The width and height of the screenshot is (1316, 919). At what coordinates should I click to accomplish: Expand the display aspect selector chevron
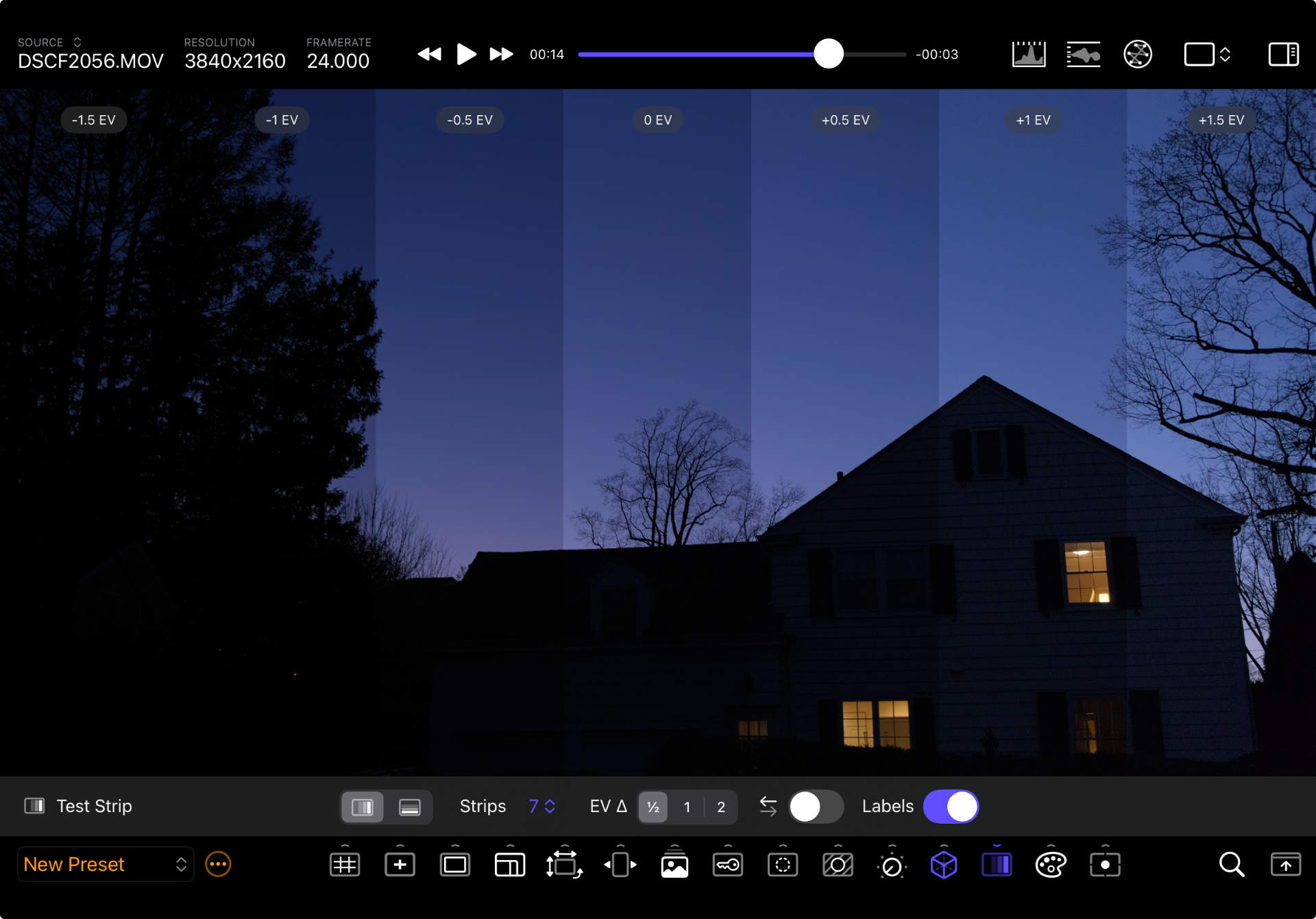[1225, 54]
